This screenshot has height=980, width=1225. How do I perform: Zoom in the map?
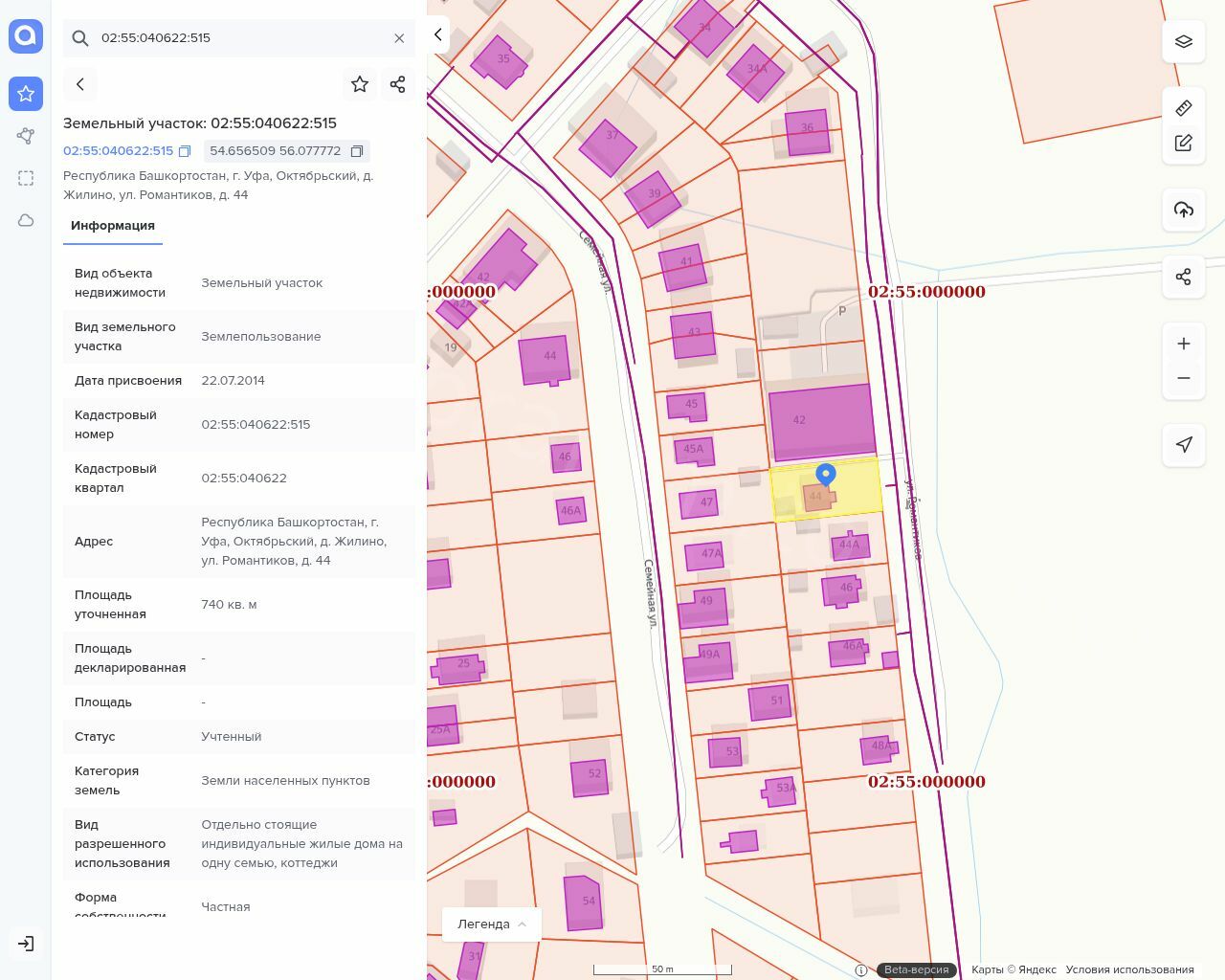tap(1184, 344)
